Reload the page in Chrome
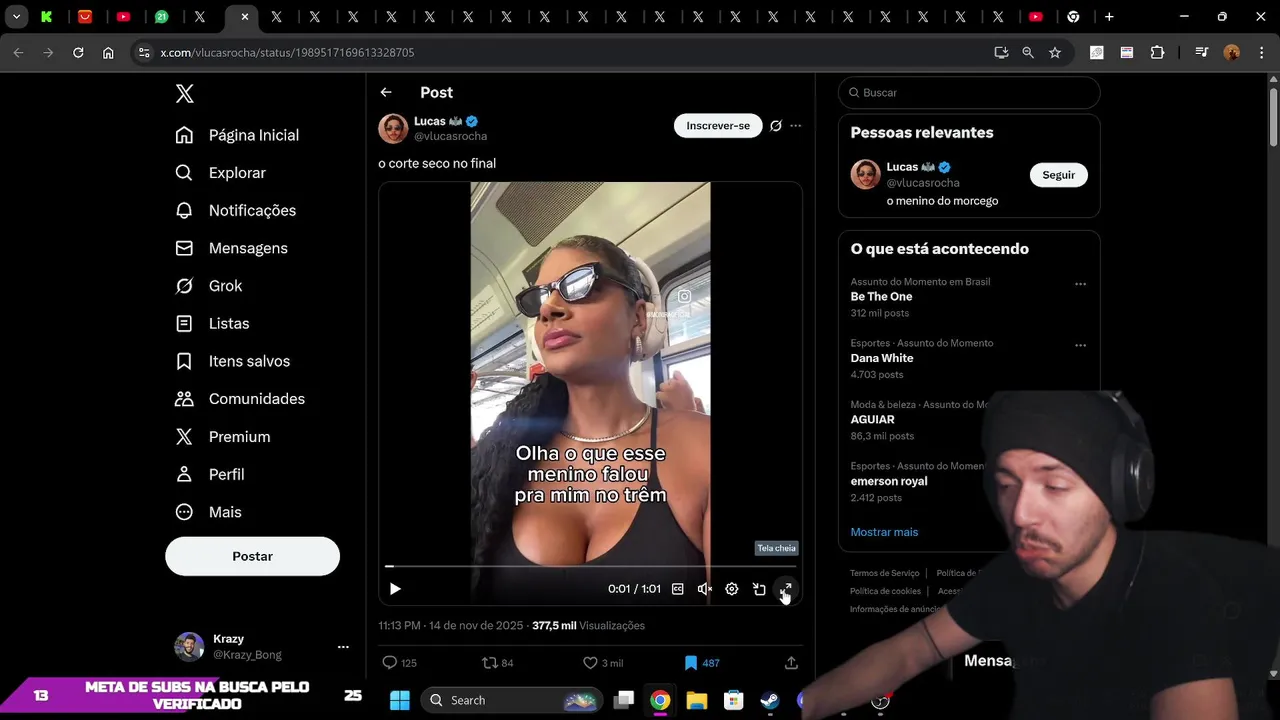This screenshot has height=720, width=1280. pos(78,52)
